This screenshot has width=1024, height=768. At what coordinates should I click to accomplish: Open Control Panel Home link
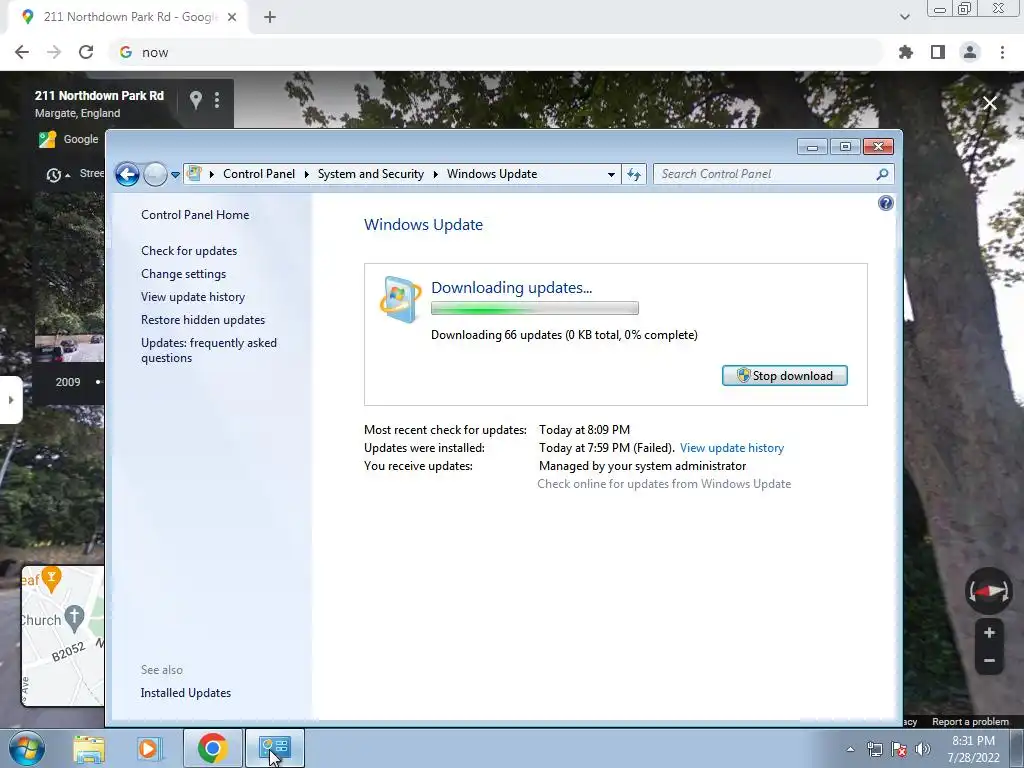(x=195, y=215)
